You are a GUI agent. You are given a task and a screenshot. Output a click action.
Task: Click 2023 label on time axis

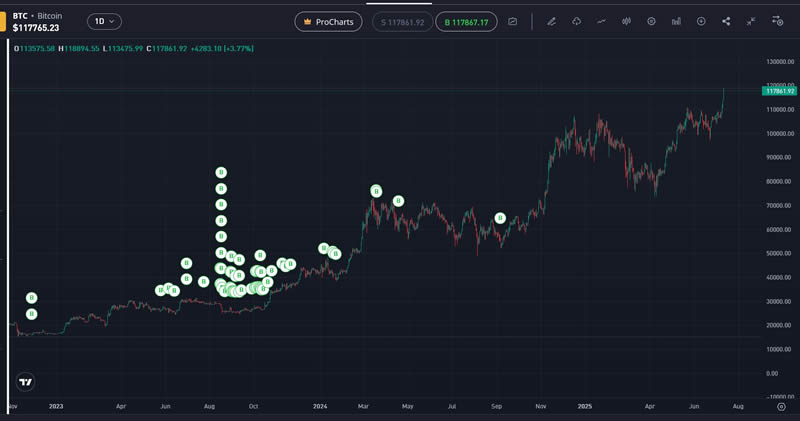pos(56,406)
